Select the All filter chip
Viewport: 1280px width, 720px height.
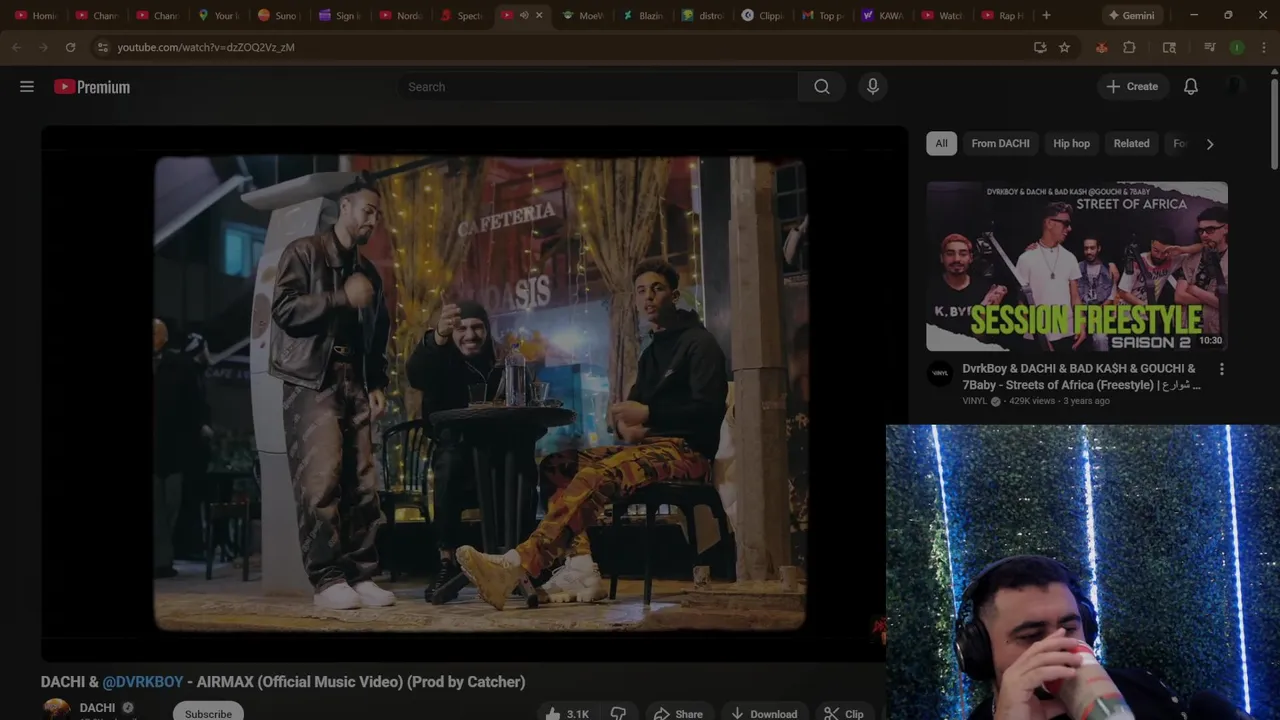[x=941, y=143]
